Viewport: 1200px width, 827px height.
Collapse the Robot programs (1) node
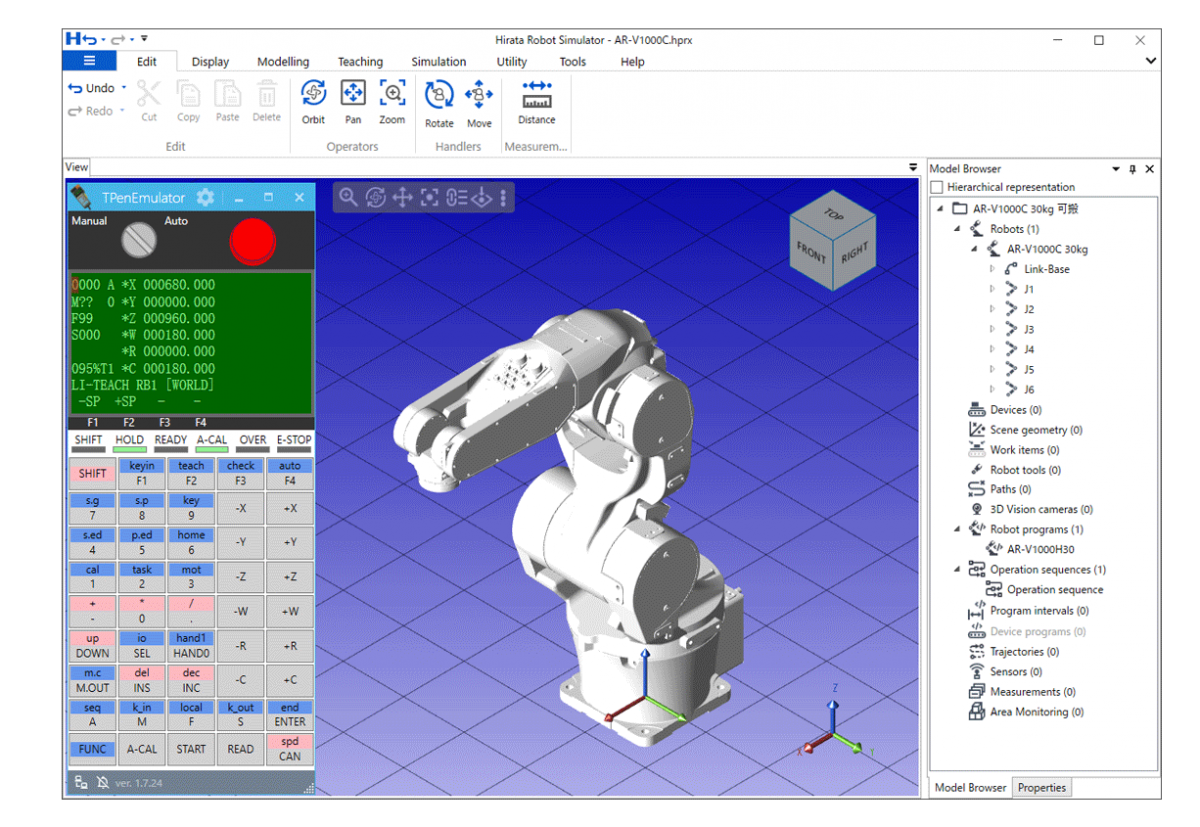[x=957, y=529]
